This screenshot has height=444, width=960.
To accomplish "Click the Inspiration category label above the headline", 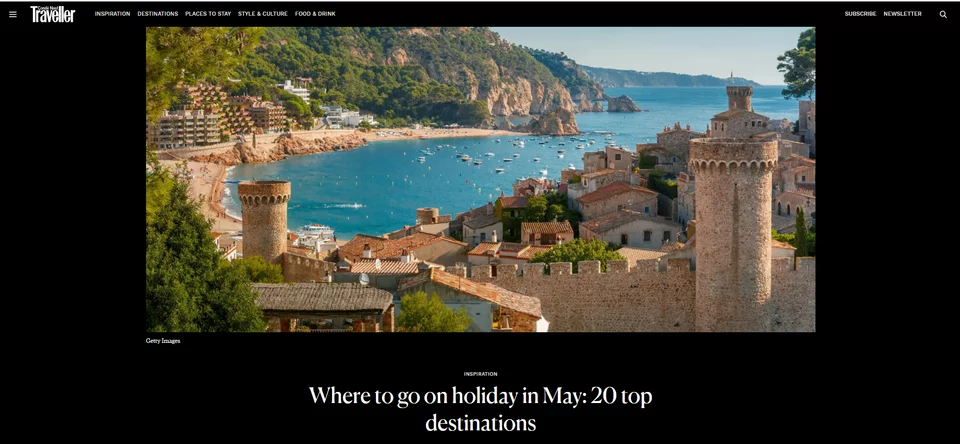I will (480, 374).
